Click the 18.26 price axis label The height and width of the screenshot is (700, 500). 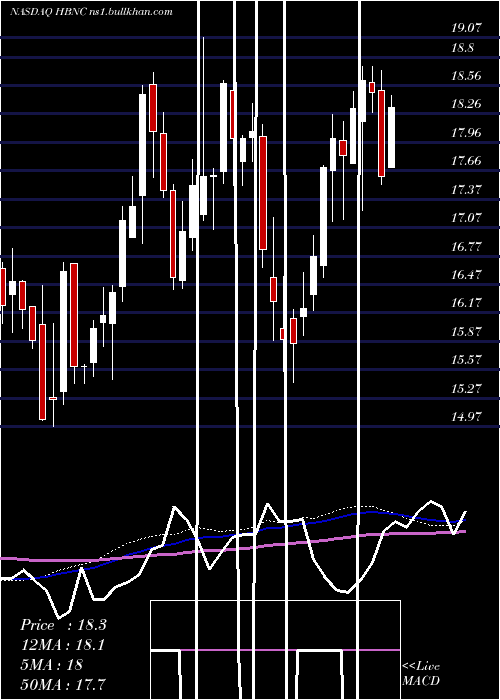[466, 104]
